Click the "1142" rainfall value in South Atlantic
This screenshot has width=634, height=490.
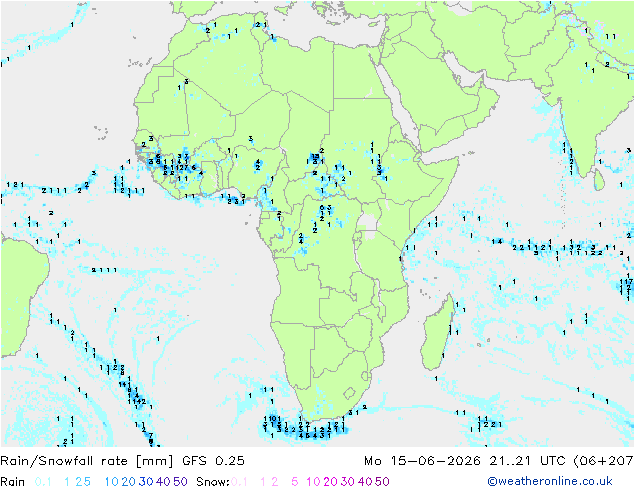pyautogui.click(x=137, y=401)
